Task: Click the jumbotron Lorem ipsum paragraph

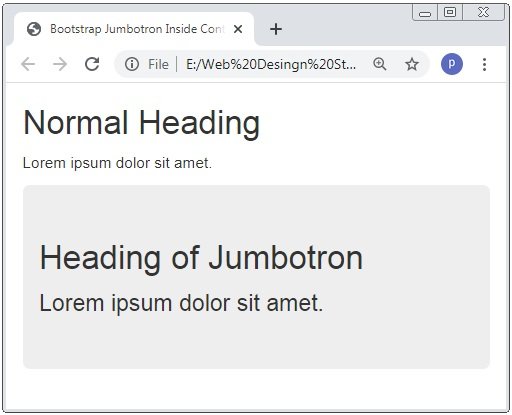Action: pyautogui.click(x=181, y=303)
